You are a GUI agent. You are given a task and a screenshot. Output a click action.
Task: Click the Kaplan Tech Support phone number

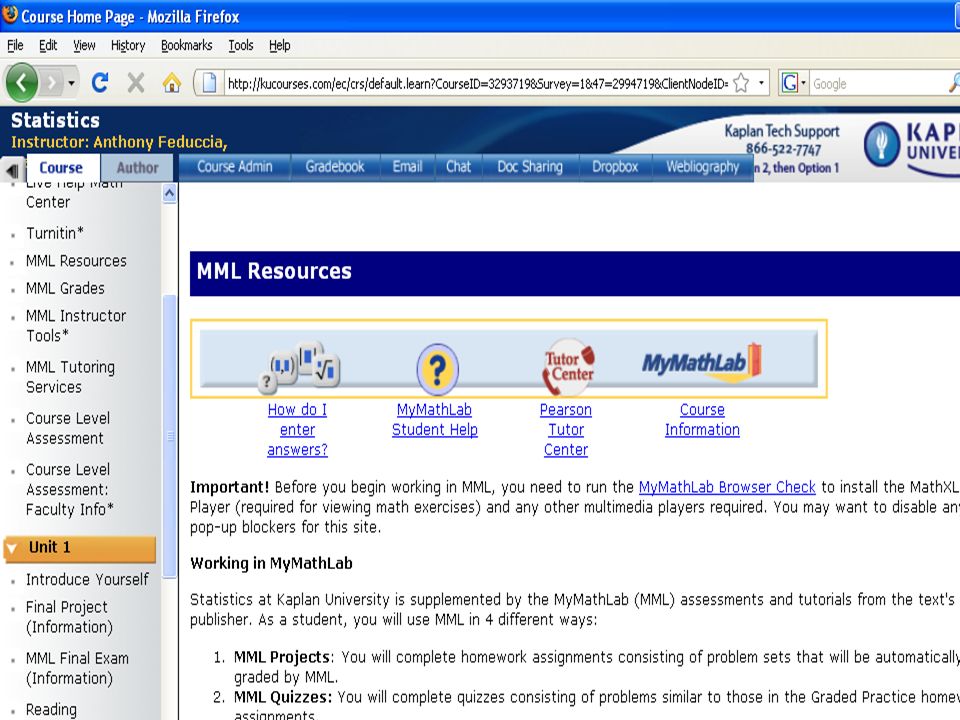click(x=783, y=149)
